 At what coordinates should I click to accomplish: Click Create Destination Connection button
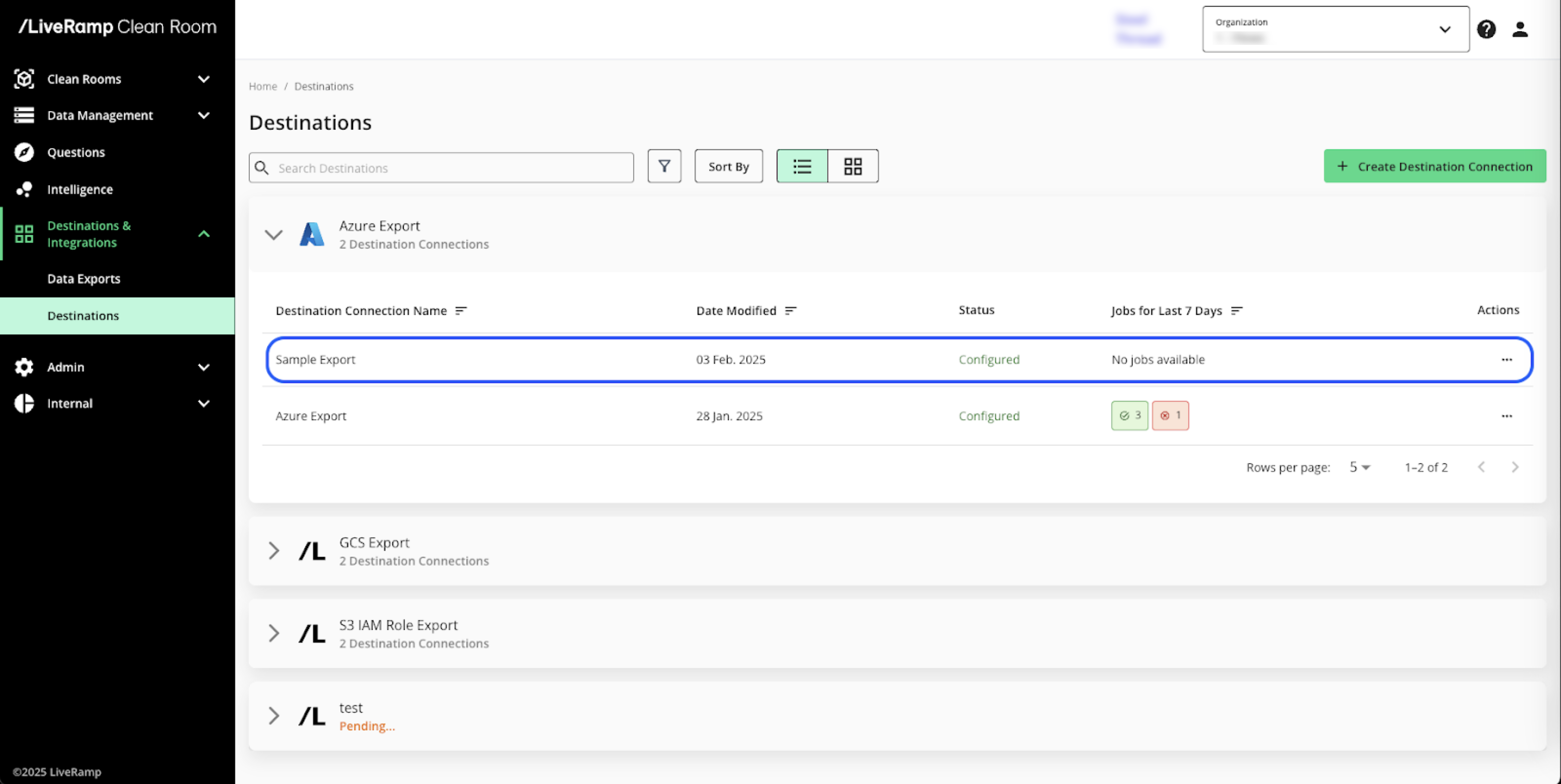[1434, 166]
